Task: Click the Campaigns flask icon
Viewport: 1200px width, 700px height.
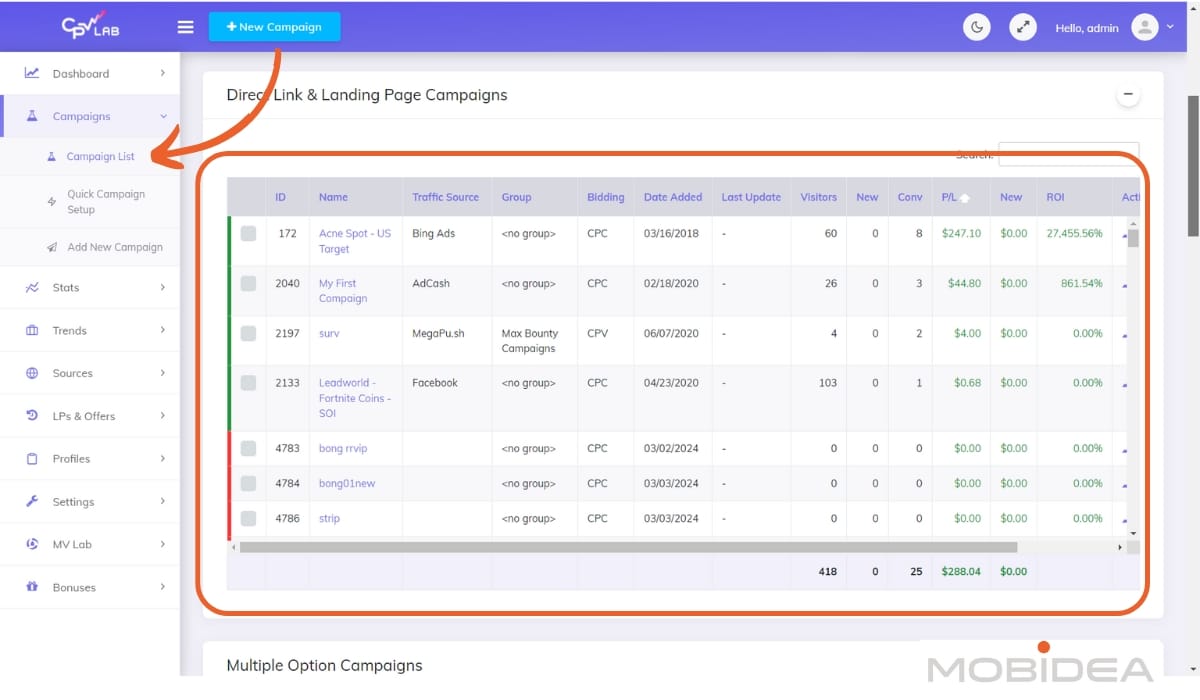Action: coord(32,116)
